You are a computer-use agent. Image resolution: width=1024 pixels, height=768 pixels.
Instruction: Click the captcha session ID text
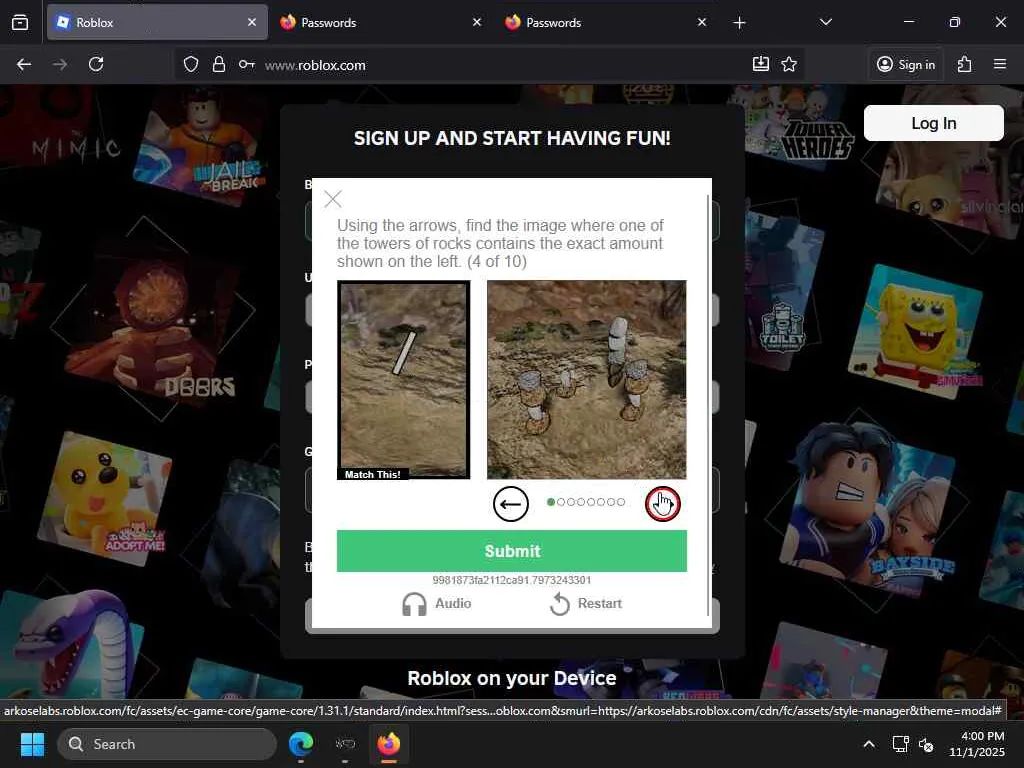pyautogui.click(x=512, y=580)
